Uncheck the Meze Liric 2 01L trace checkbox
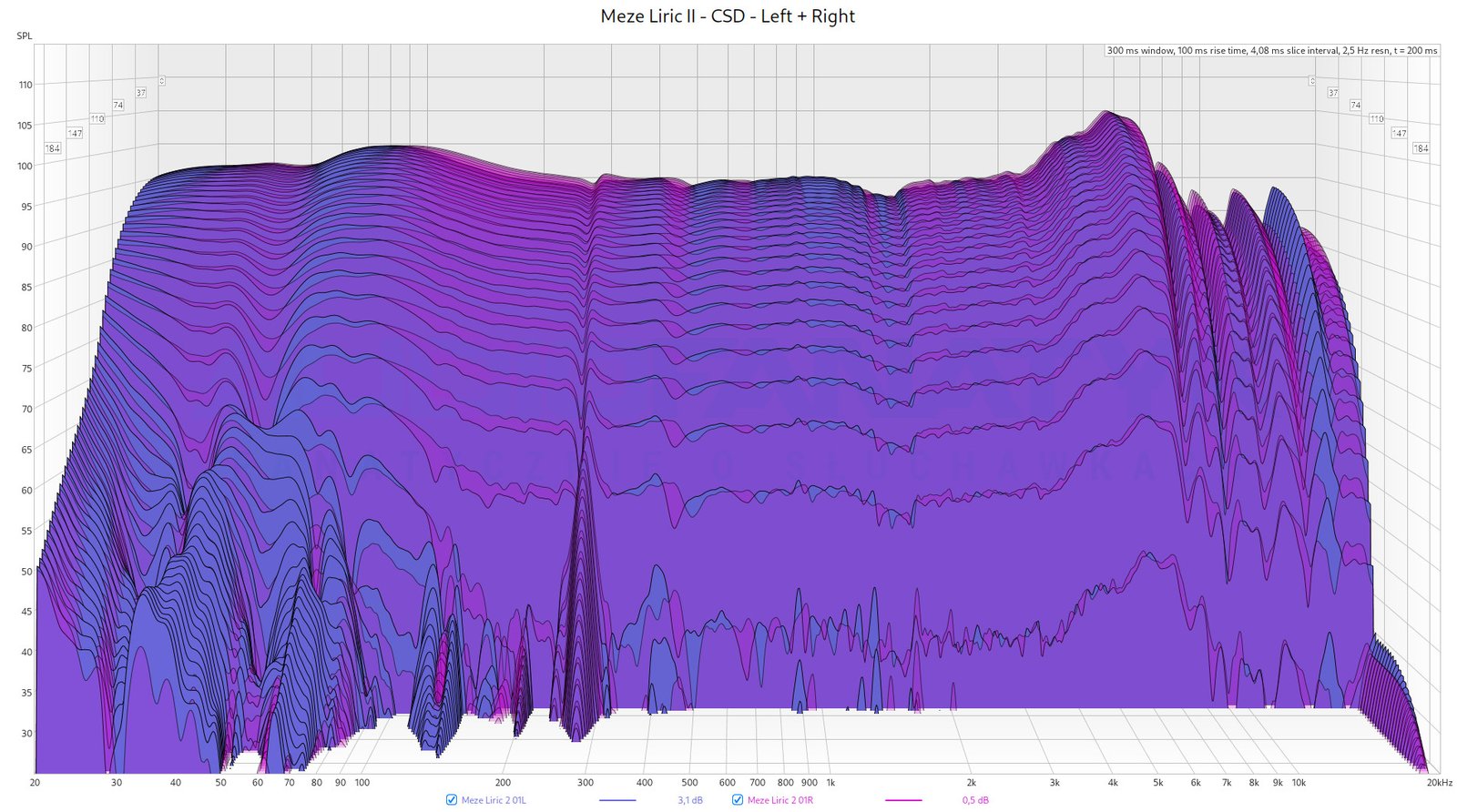 click(451, 800)
